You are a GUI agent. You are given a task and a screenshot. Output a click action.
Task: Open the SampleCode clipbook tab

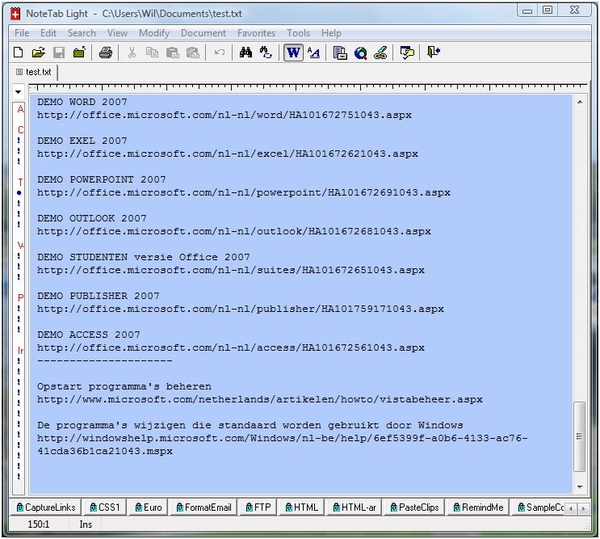pyautogui.click(x=540, y=508)
